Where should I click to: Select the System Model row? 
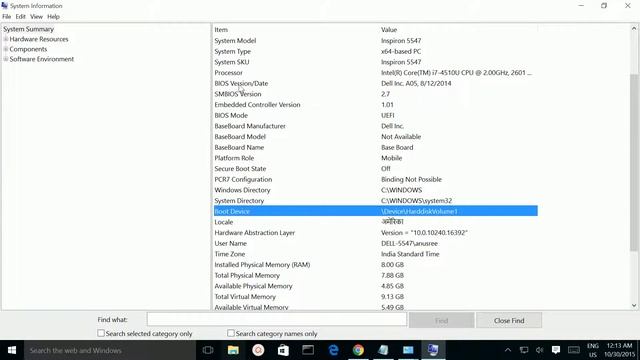[376, 41]
